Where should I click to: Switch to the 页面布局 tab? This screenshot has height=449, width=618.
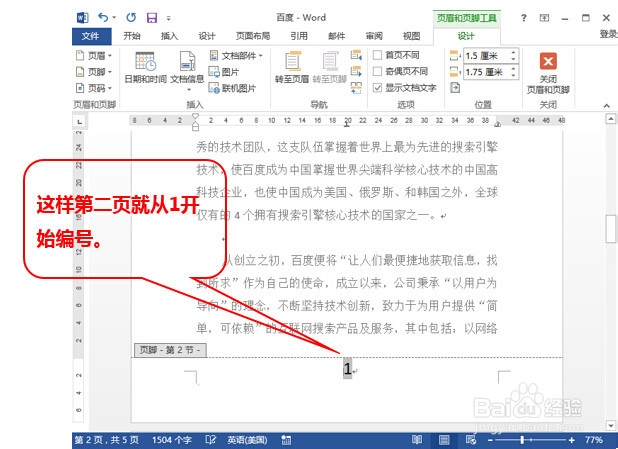[x=253, y=36]
